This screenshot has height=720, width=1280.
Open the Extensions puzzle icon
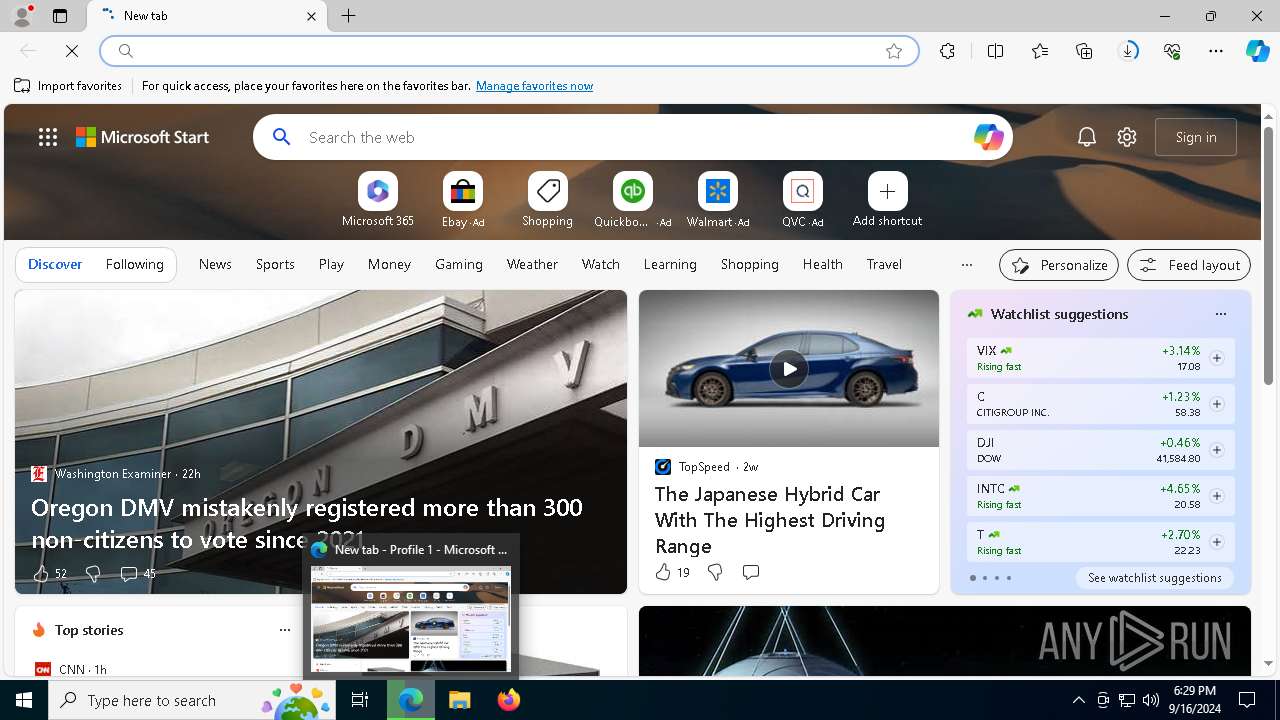click(947, 51)
